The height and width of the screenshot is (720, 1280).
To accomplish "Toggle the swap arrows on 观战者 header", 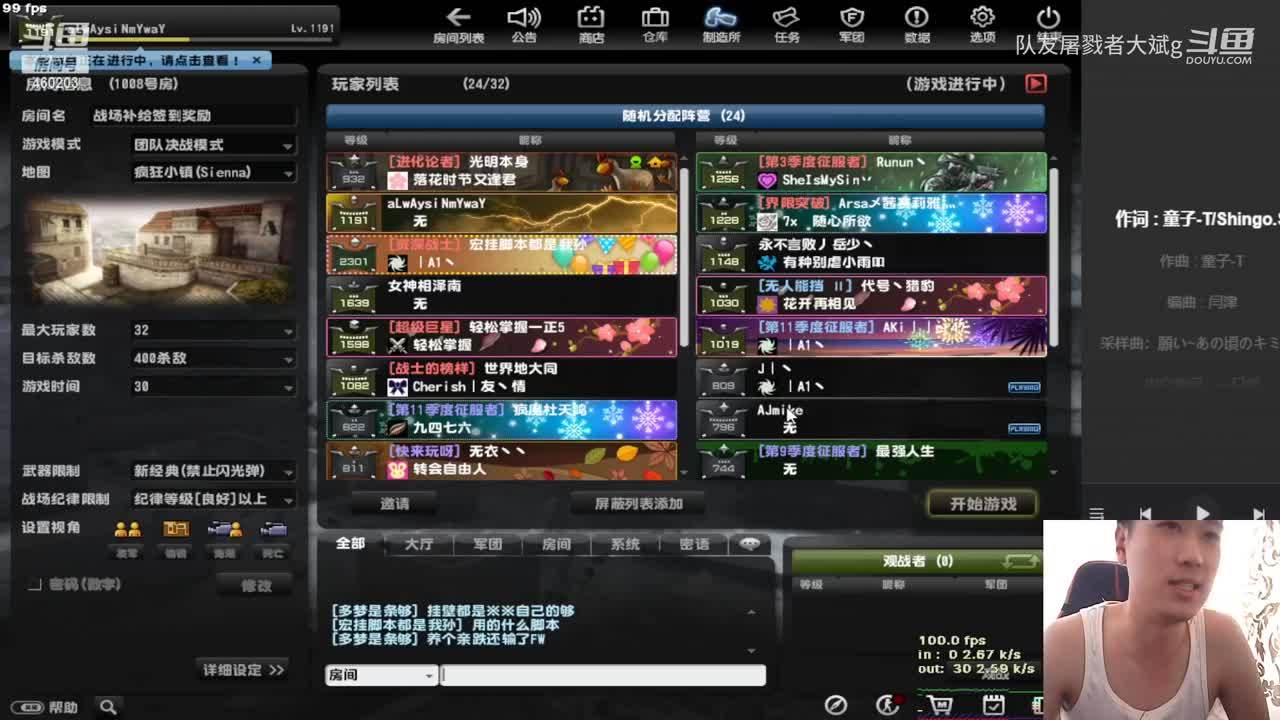I will coord(1019,562).
